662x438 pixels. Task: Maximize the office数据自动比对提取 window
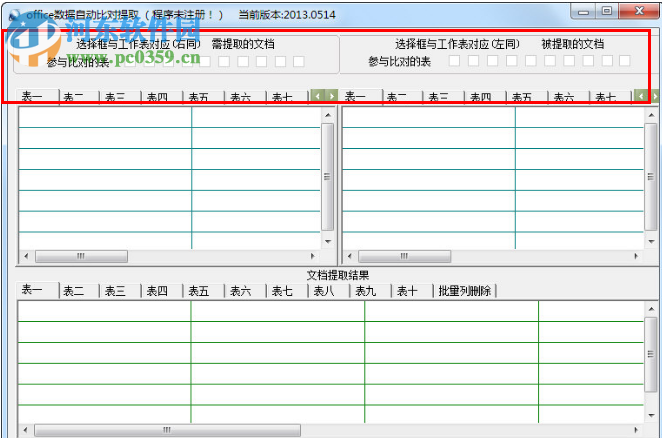pos(607,11)
